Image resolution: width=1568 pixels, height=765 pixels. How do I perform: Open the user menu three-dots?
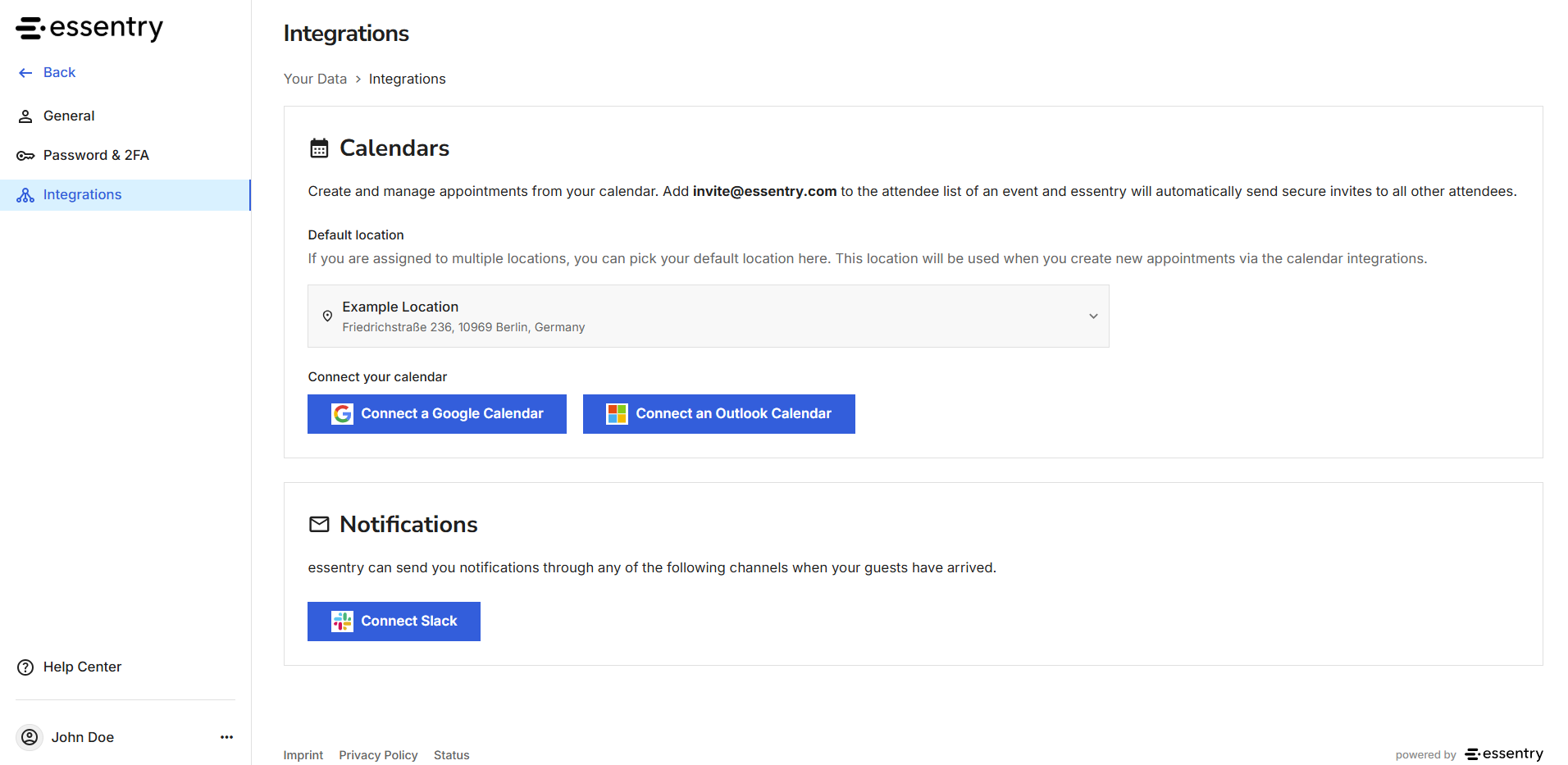(226, 737)
